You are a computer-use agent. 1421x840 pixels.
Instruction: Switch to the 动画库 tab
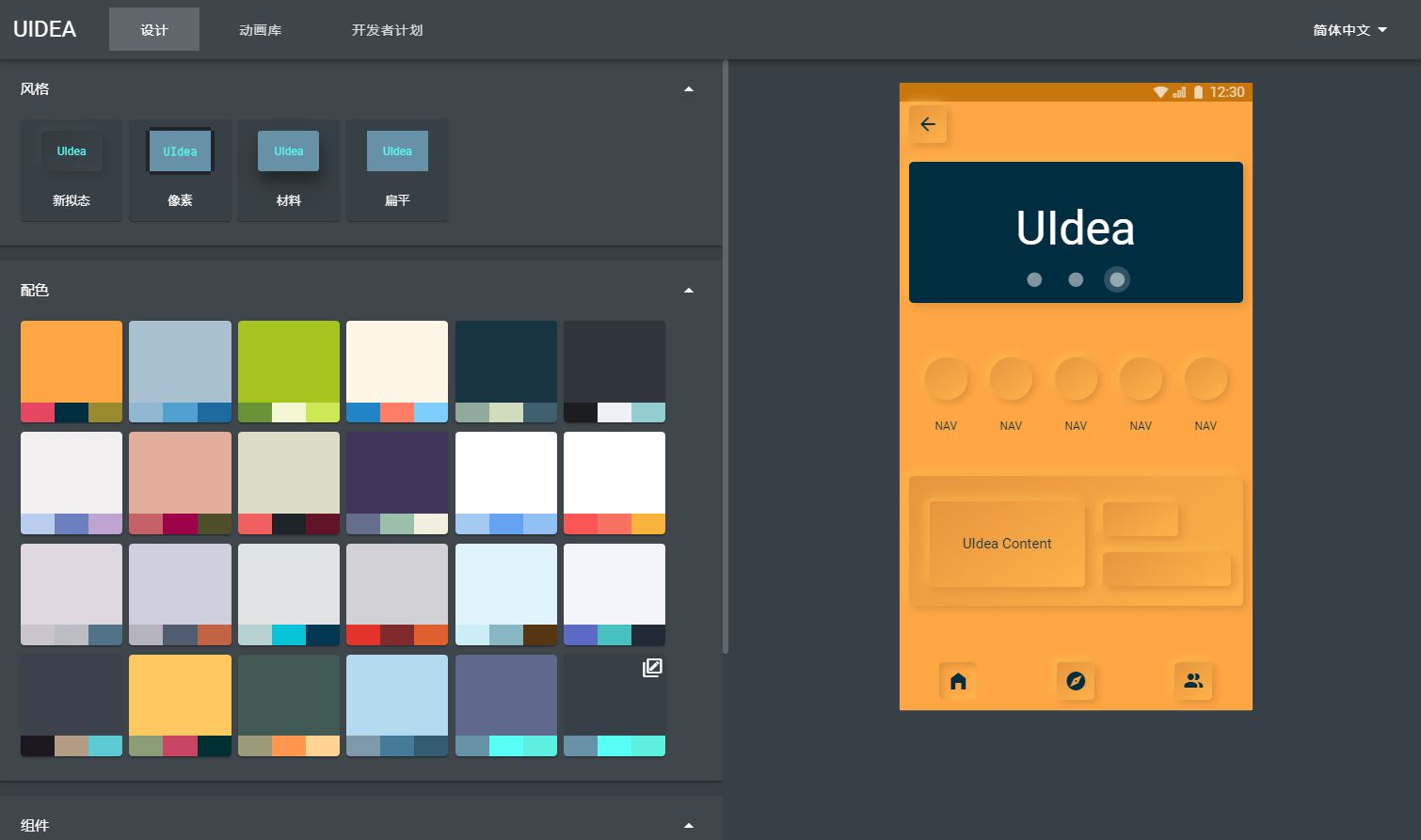pyautogui.click(x=261, y=30)
